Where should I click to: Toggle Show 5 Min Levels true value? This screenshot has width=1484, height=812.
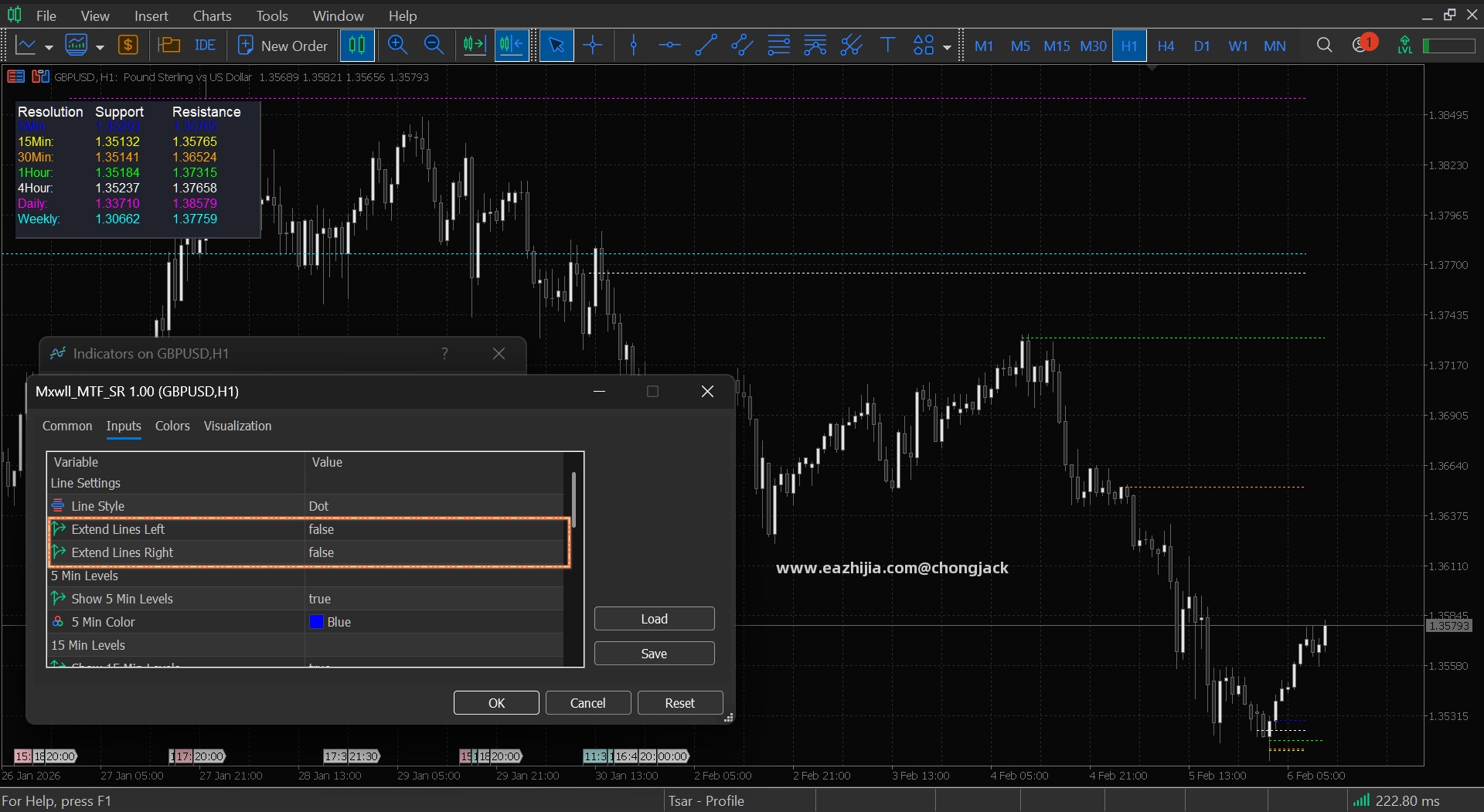point(434,599)
